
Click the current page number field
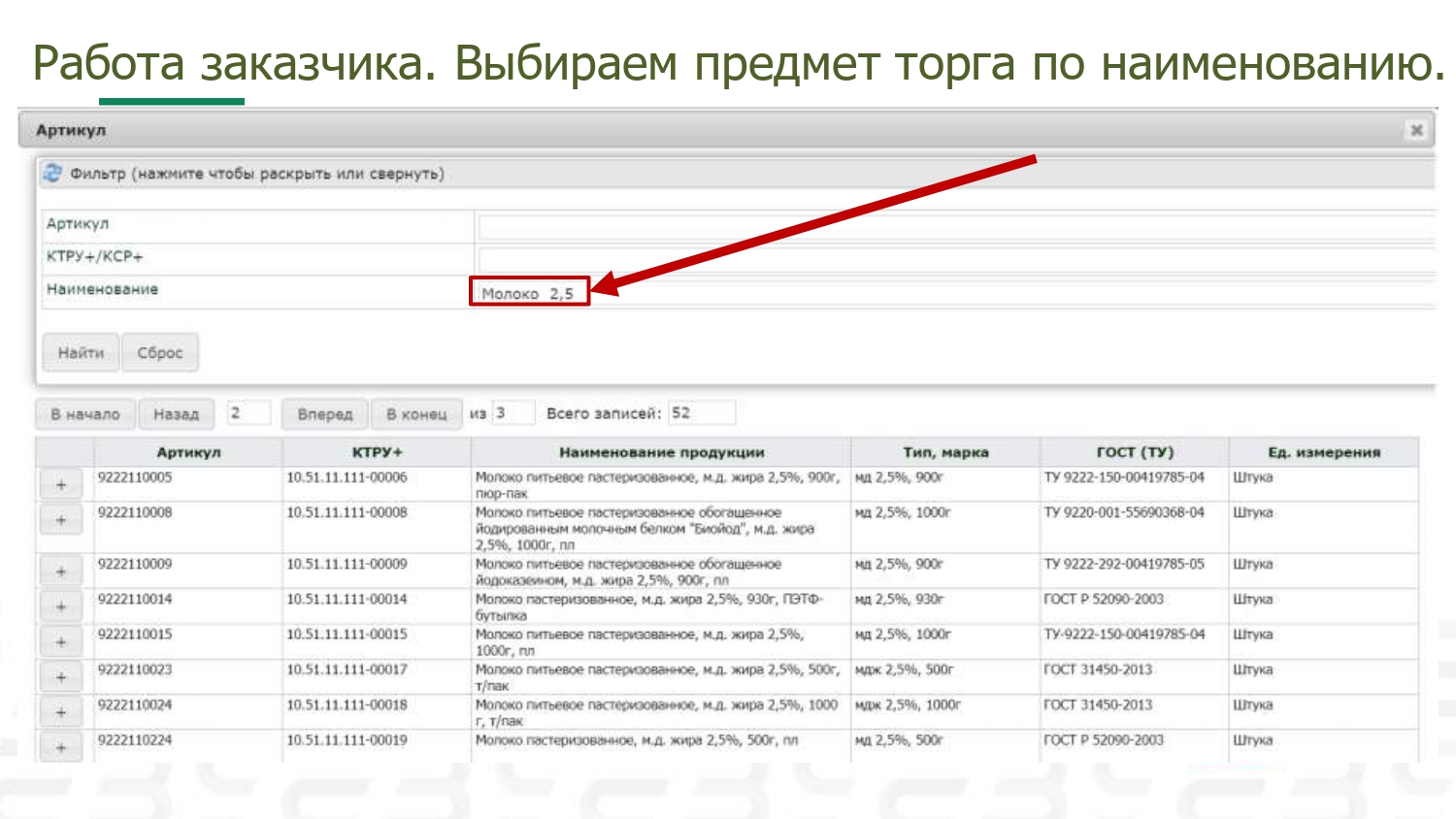click(x=248, y=413)
